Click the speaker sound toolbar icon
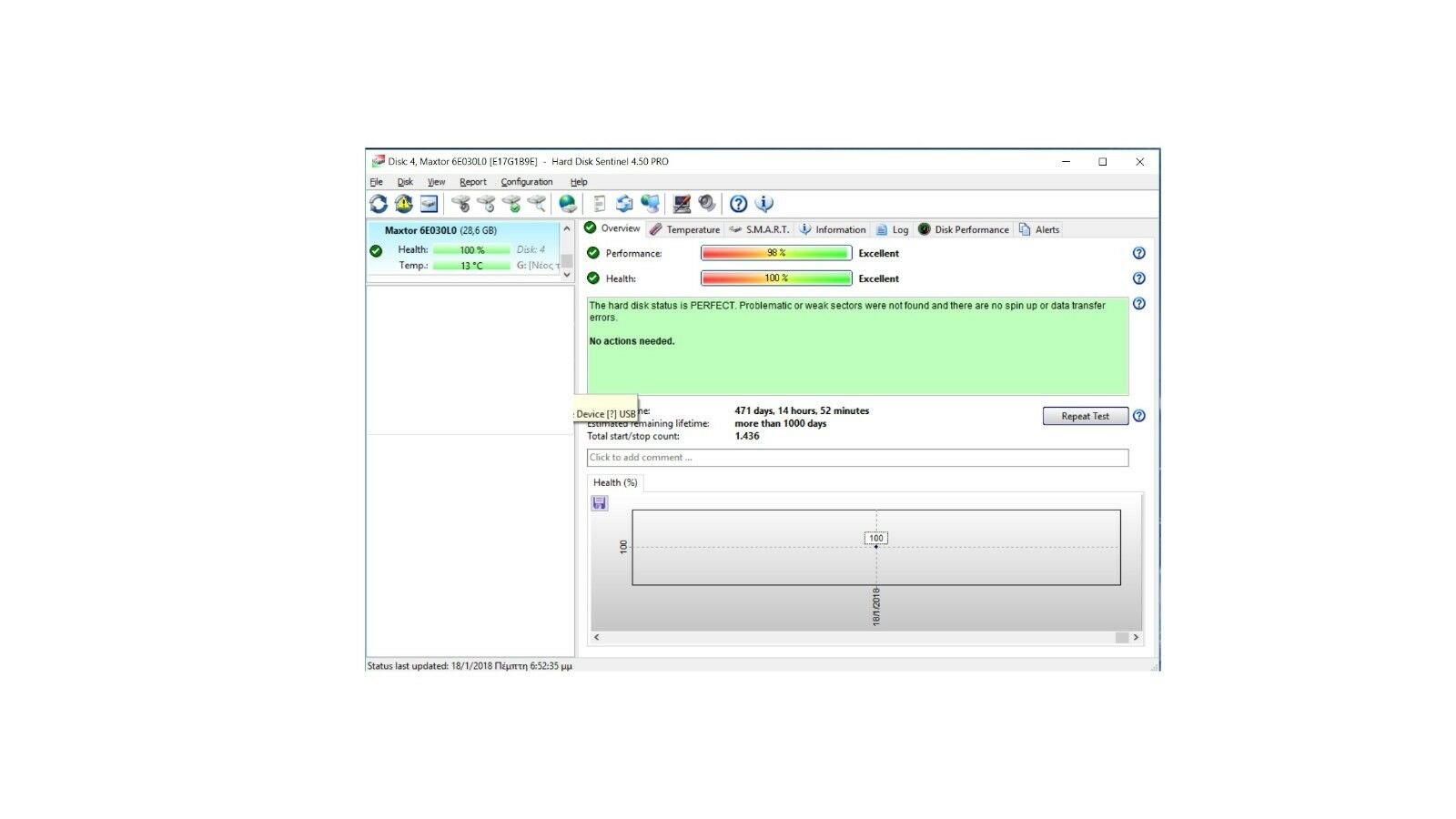The height and width of the screenshot is (819, 1456). pyautogui.click(x=707, y=204)
